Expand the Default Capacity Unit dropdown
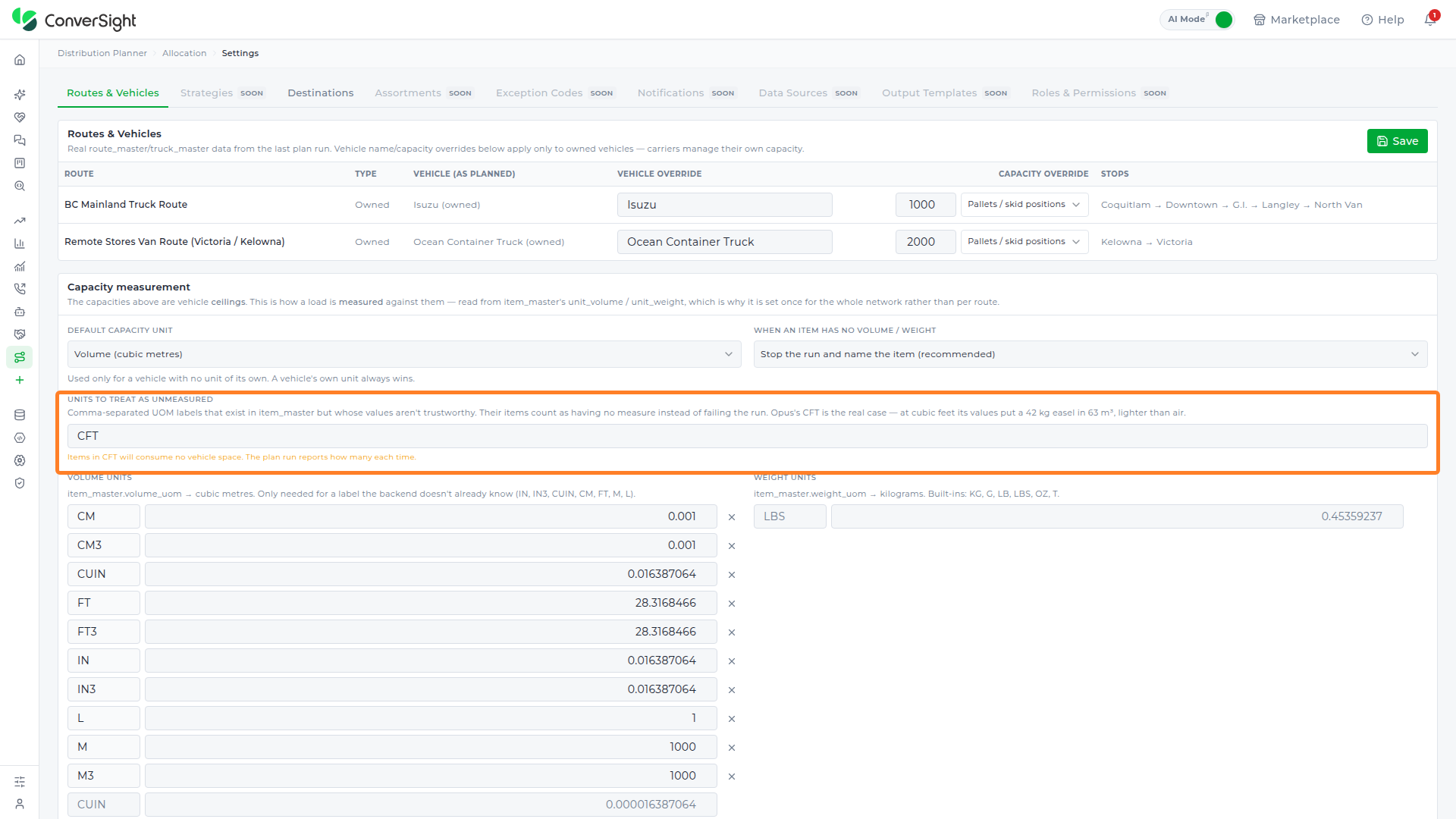1456x819 pixels. click(404, 354)
